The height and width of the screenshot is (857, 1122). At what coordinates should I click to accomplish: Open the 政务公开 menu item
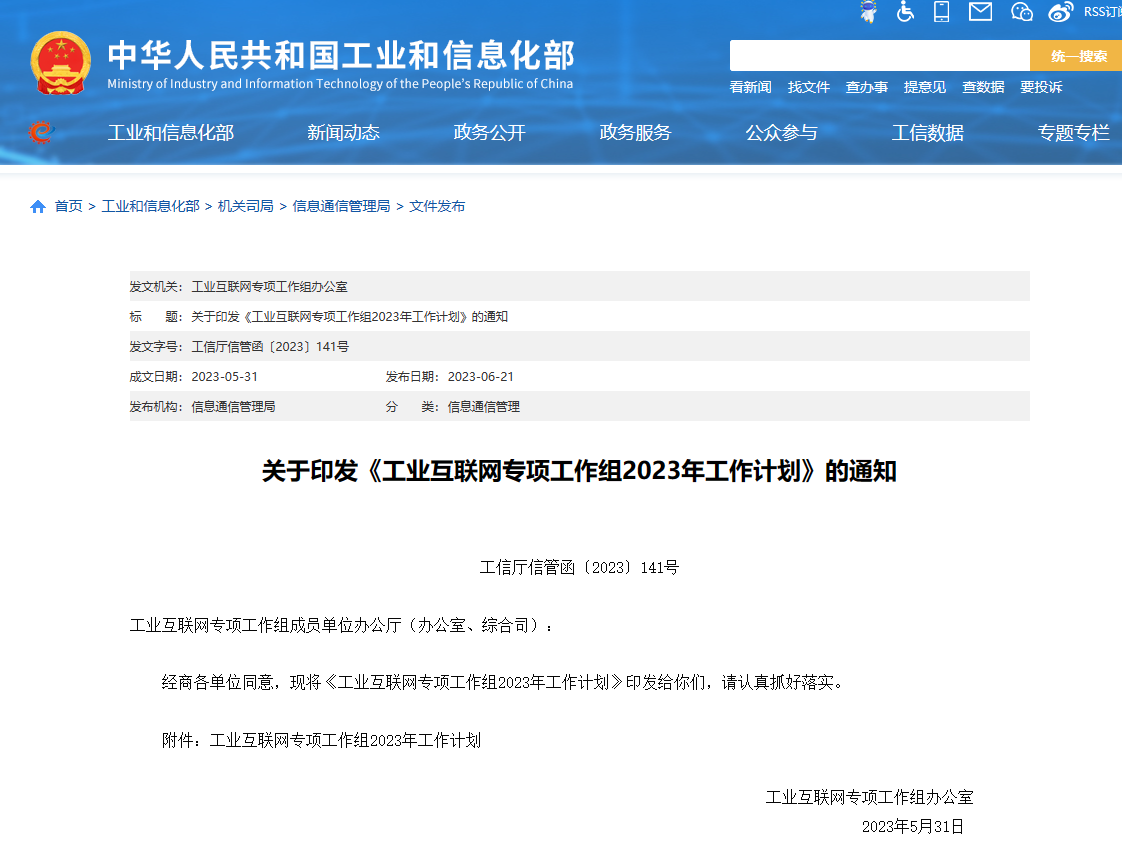click(489, 132)
